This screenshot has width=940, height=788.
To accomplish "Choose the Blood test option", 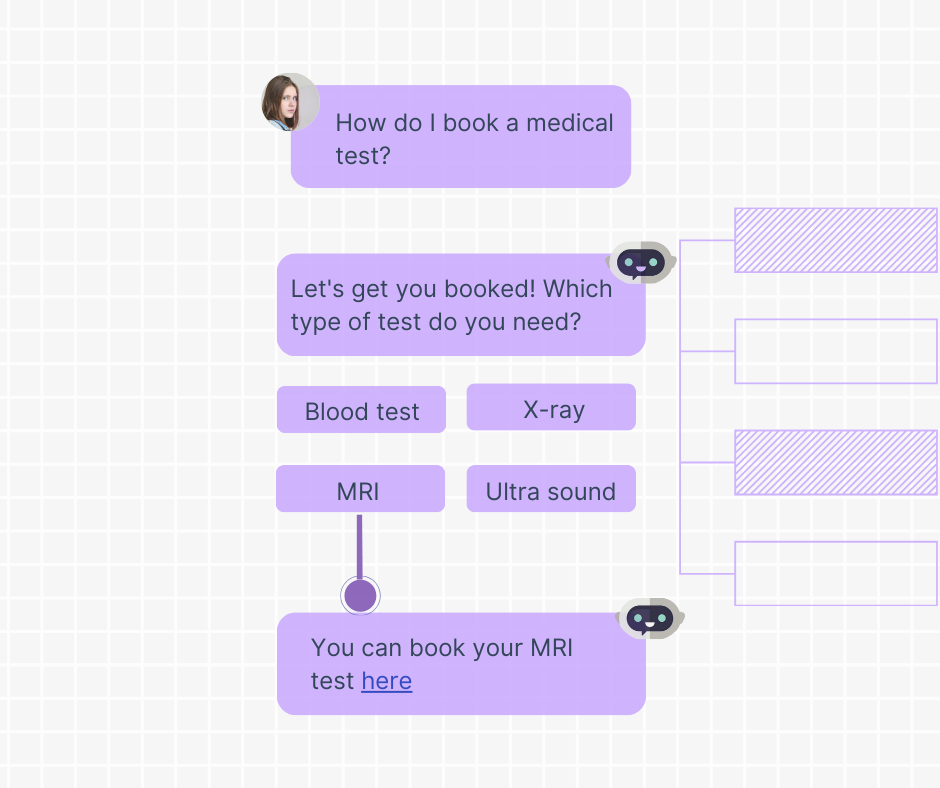I will [x=361, y=410].
